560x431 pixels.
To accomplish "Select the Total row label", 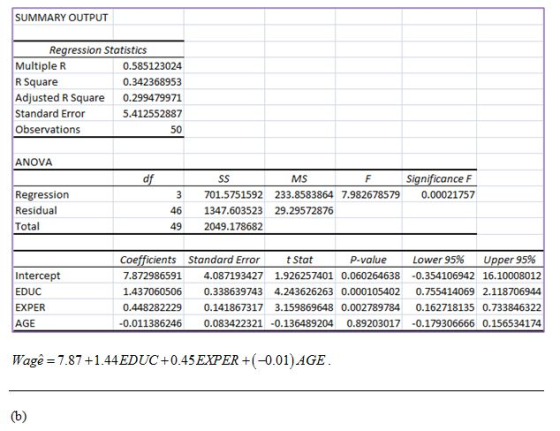I will pyautogui.click(x=27, y=226).
